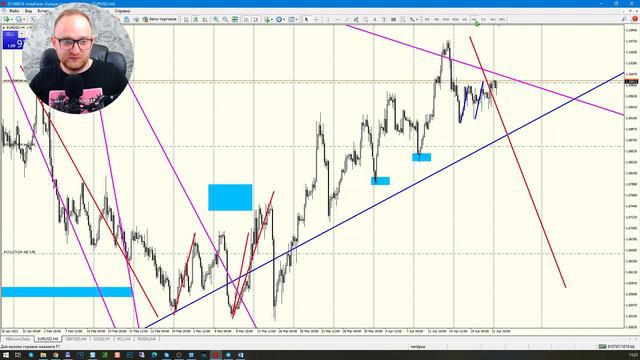640x360 pixels.
Task: Expand the Periods dropdown arrow
Action: click(x=284, y=19)
